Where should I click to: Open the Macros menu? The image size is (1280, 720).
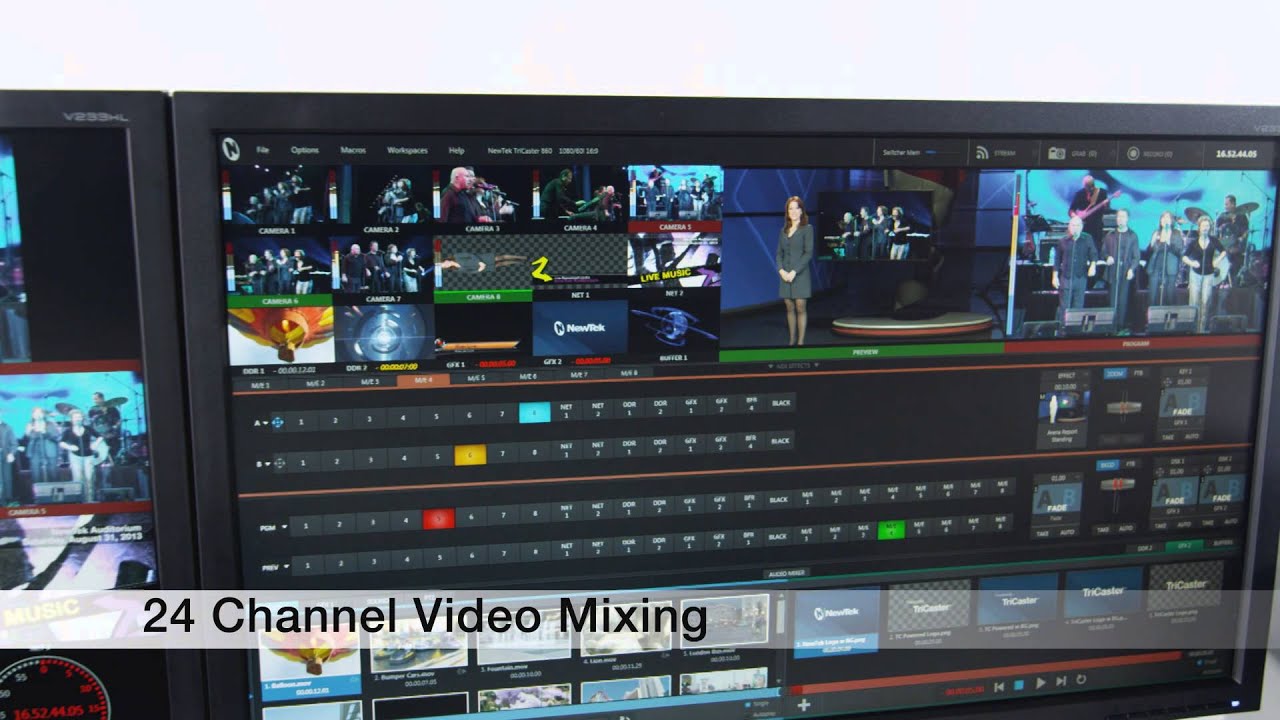pos(353,150)
